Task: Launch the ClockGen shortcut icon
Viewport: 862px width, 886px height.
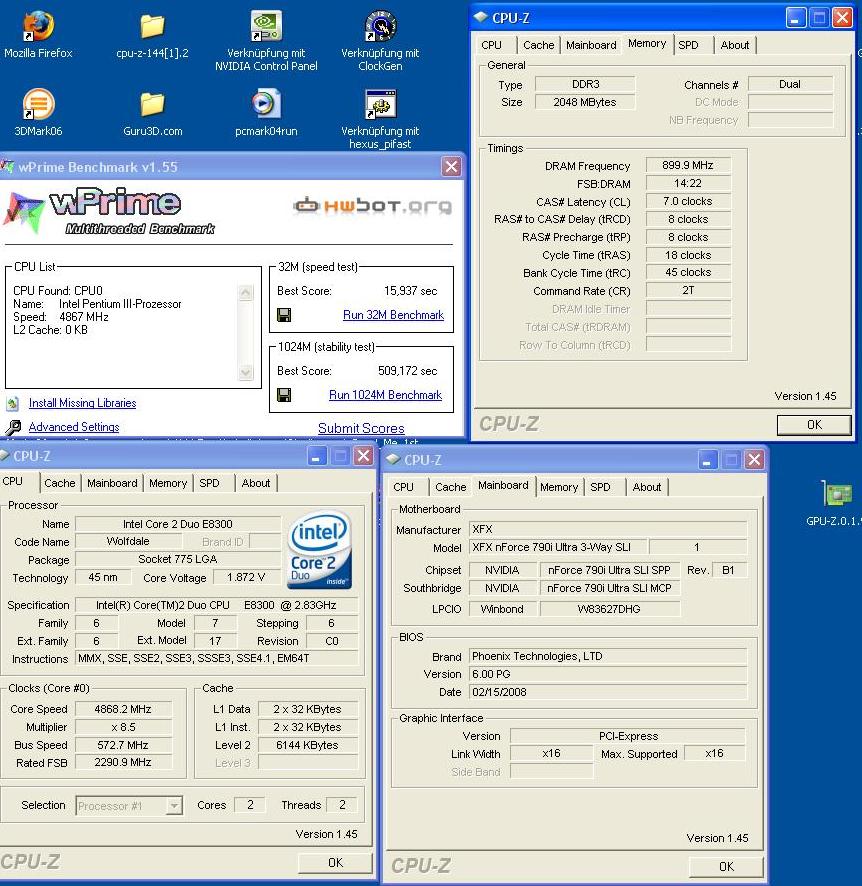Action: (x=380, y=26)
